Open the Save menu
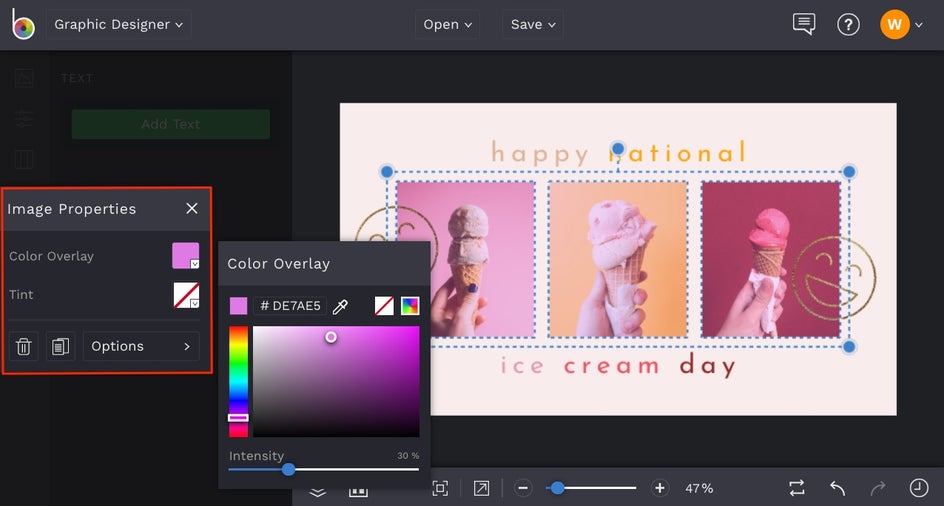 (533, 25)
